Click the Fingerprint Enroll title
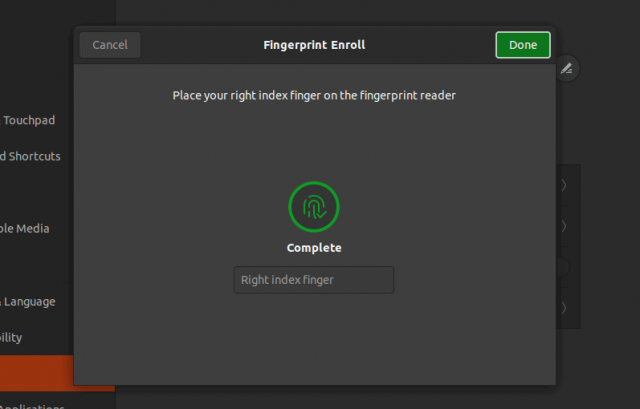 pyautogui.click(x=314, y=45)
